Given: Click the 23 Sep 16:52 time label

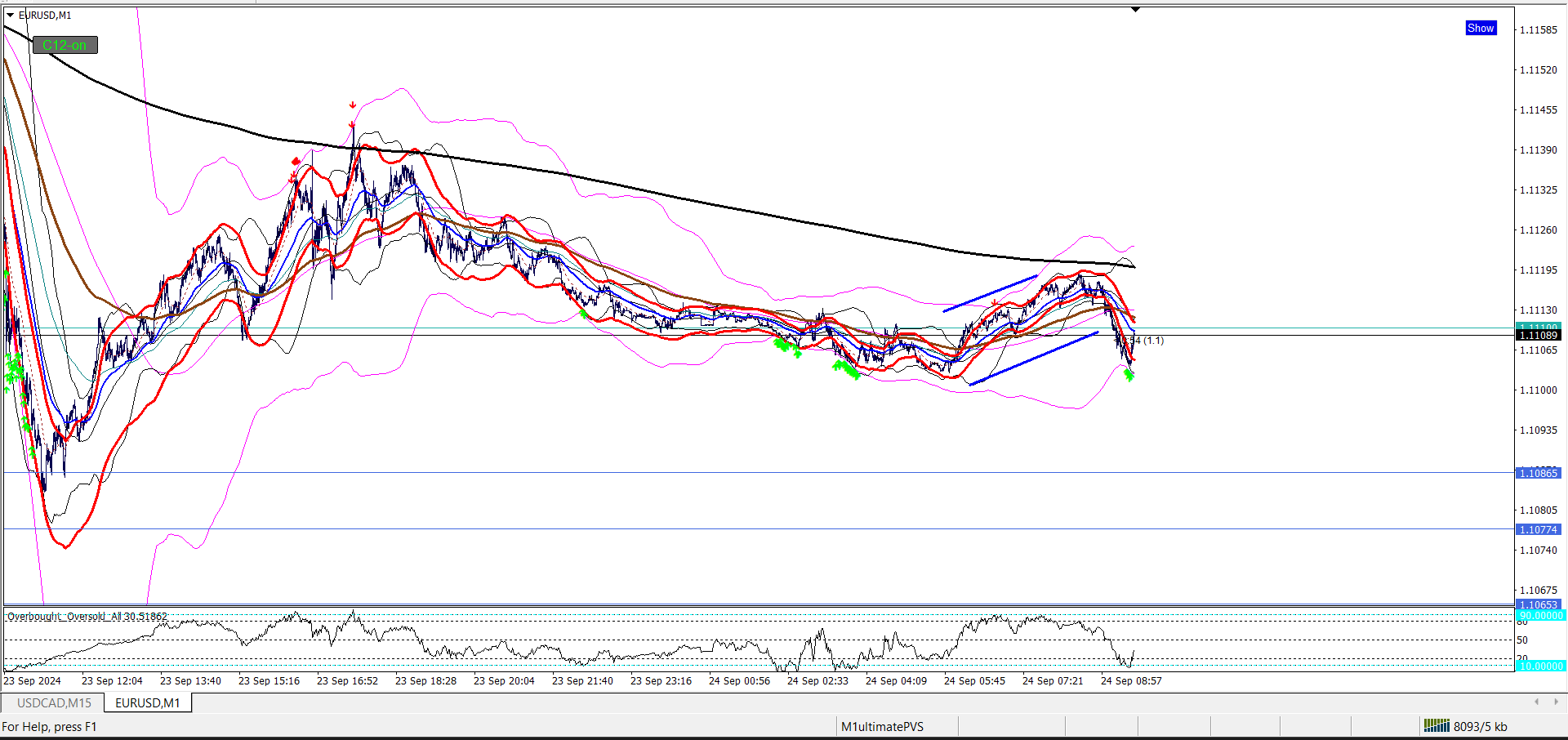Looking at the screenshot, I should tap(347, 680).
